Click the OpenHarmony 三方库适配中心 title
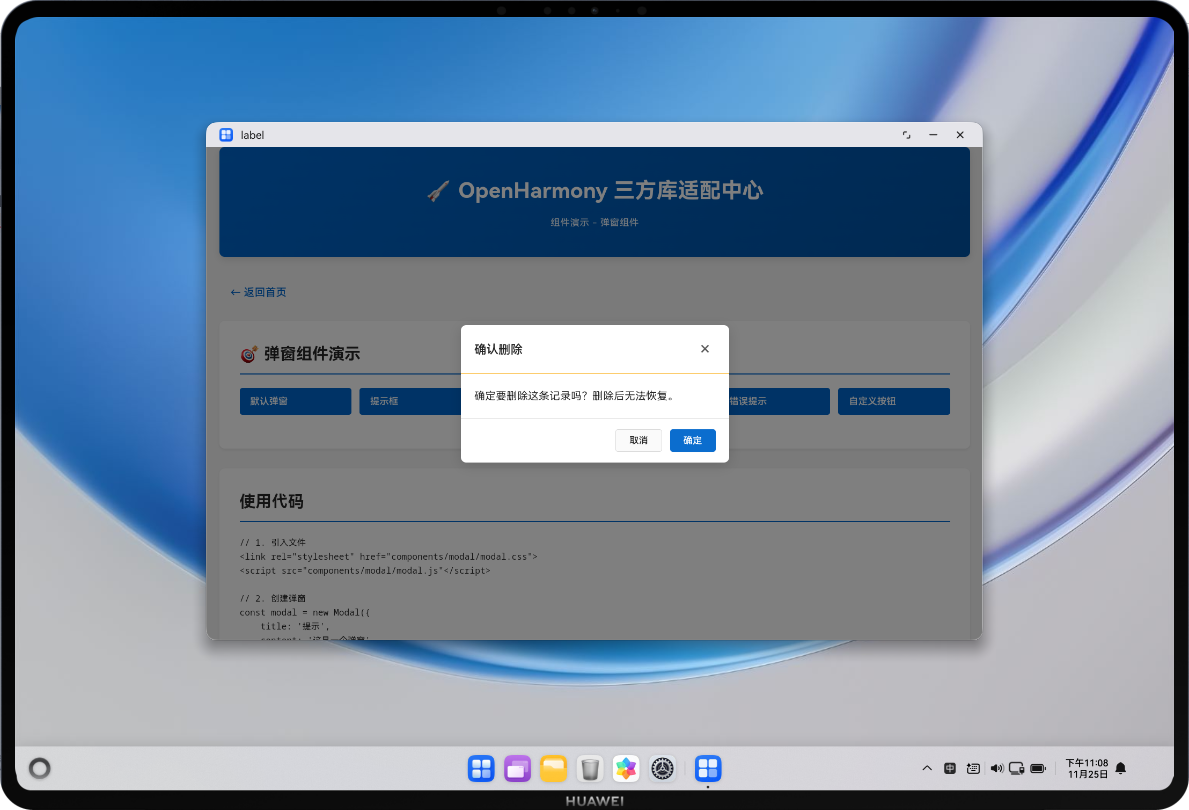The width and height of the screenshot is (1189, 810). [610, 190]
